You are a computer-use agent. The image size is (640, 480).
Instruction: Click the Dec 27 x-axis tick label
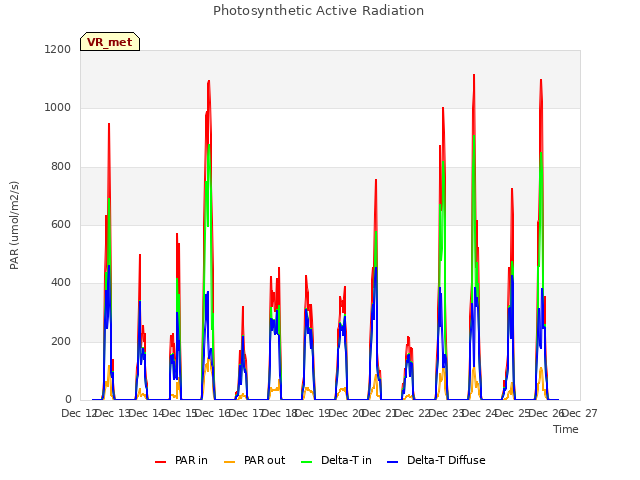(581, 413)
